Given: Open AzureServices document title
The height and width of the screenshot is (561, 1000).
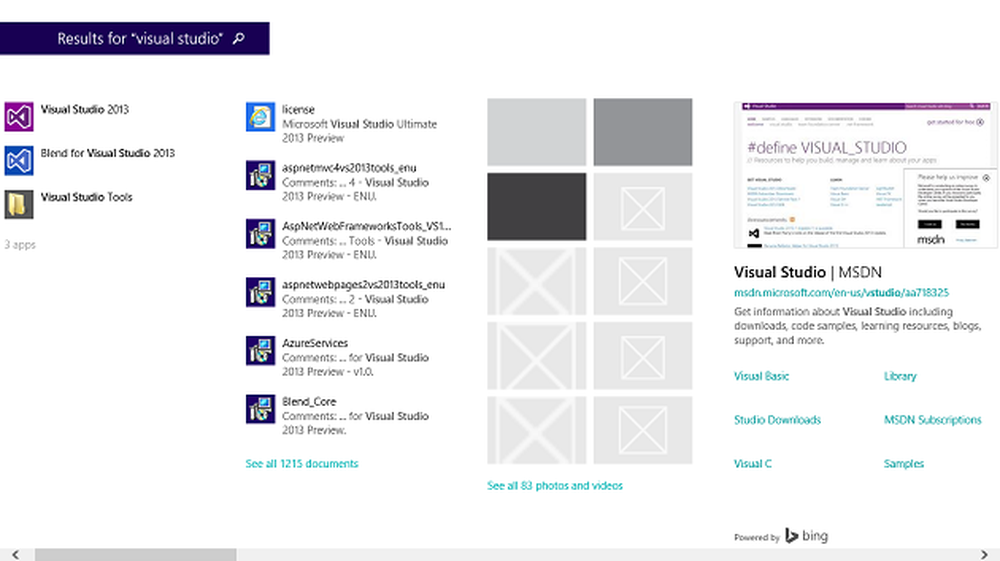Looking at the screenshot, I should click(315, 343).
